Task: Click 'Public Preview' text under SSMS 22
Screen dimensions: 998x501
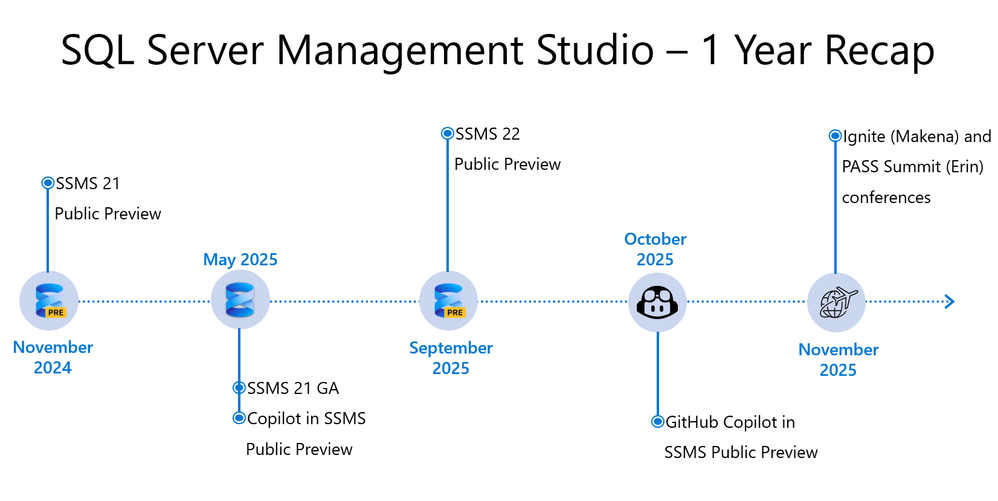Action: point(508,164)
